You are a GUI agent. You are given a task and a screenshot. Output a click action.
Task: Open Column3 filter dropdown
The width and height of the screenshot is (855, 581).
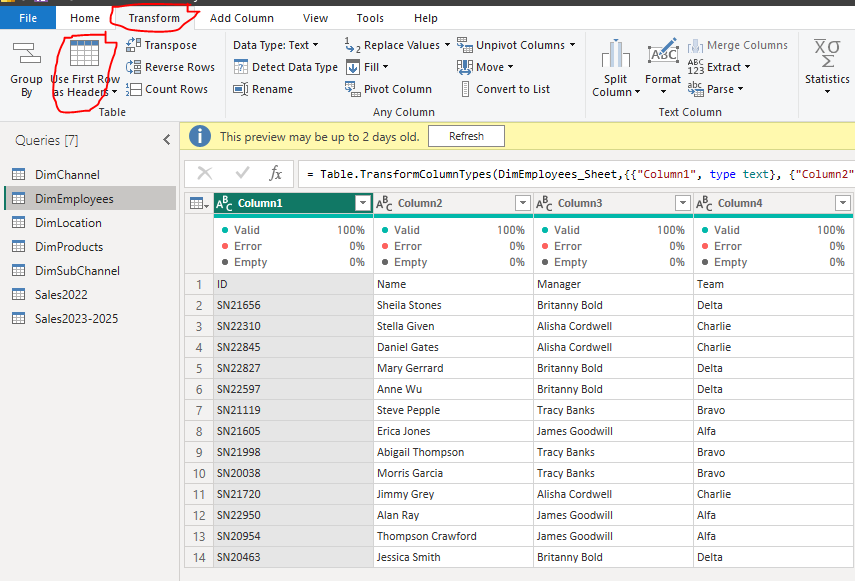tap(683, 203)
